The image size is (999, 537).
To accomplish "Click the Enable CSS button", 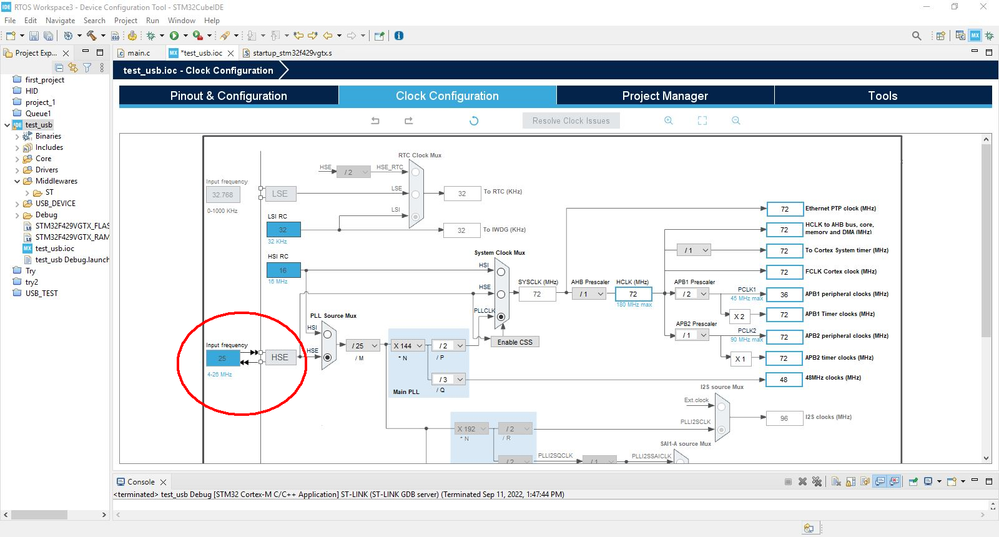I will pyautogui.click(x=515, y=342).
